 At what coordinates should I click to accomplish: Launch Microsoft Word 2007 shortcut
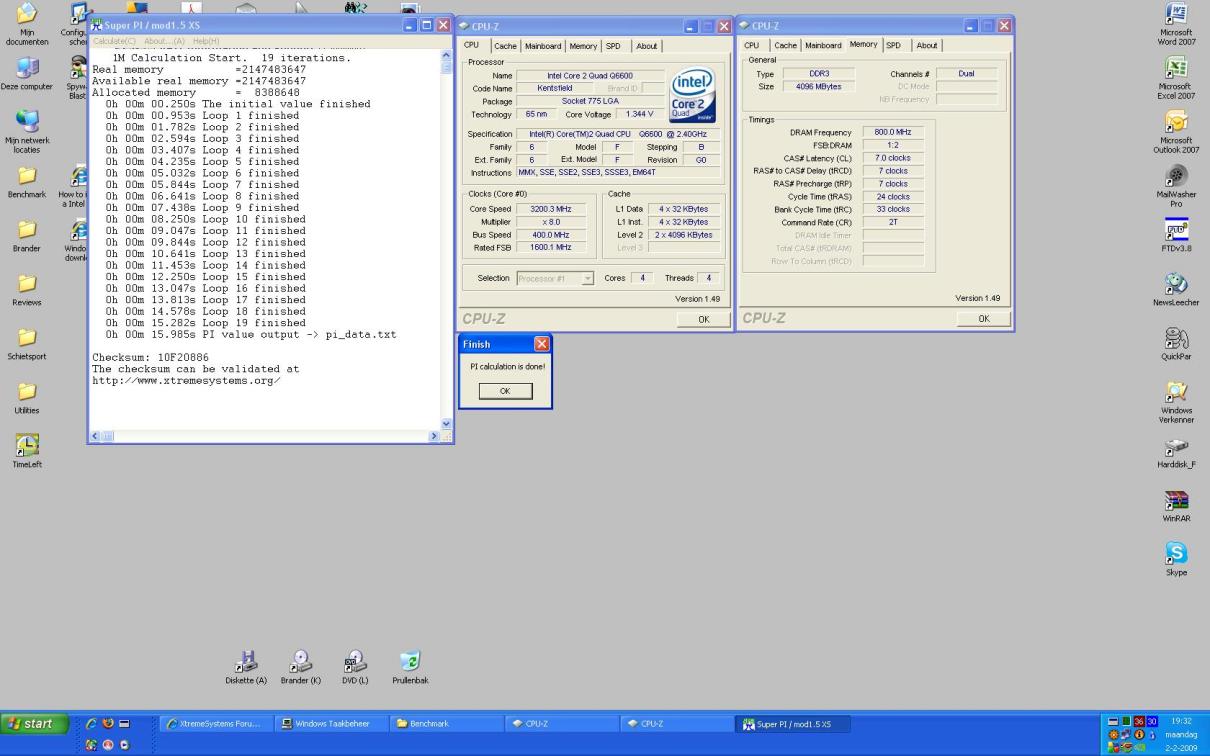(1176, 24)
